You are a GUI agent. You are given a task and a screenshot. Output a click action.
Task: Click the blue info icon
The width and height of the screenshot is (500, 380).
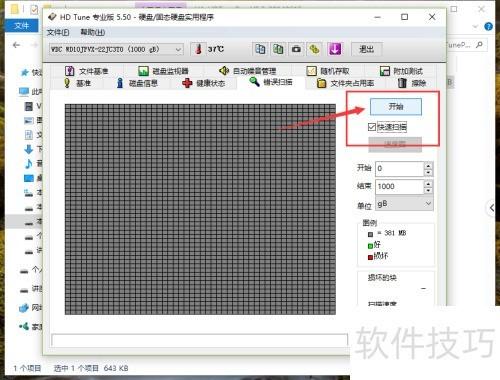point(120,83)
